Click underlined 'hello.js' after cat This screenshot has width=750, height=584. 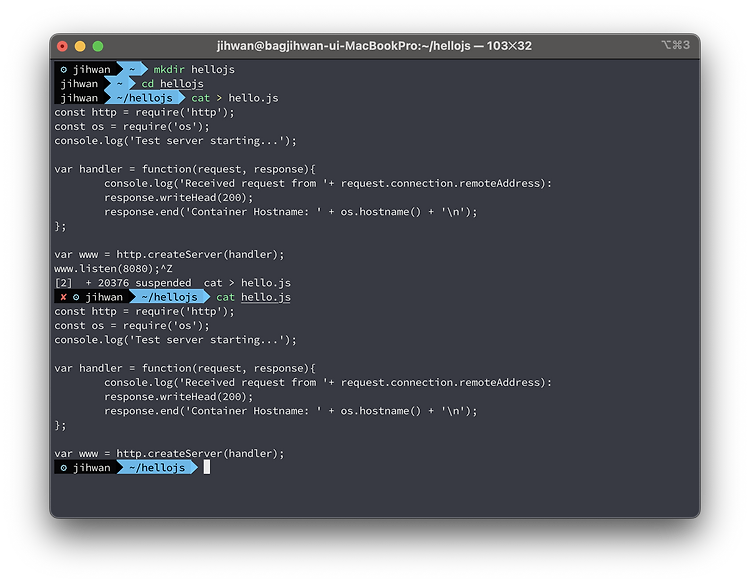[x=265, y=298]
